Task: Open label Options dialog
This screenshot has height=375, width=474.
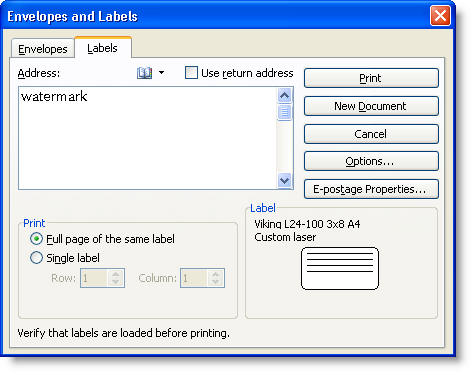Action: click(371, 161)
